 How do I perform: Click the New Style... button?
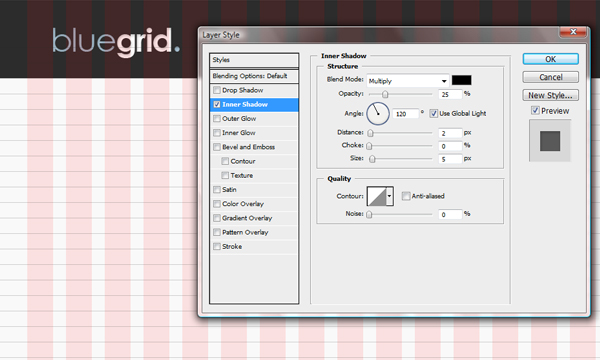point(551,95)
